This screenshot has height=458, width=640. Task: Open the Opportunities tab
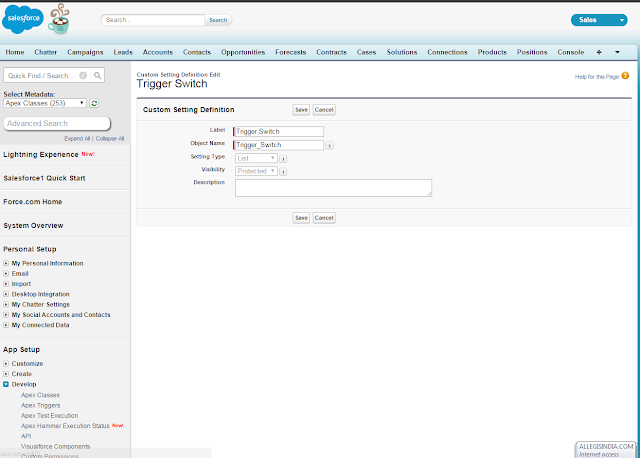pyautogui.click(x=243, y=52)
